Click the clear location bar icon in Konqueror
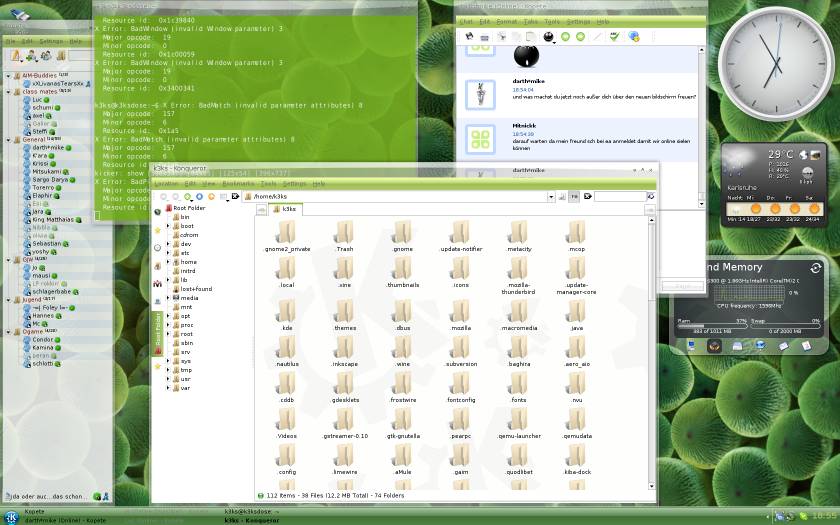The height and width of the screenshot is (525, 840). pyautogui.click(x=235, y=197)
